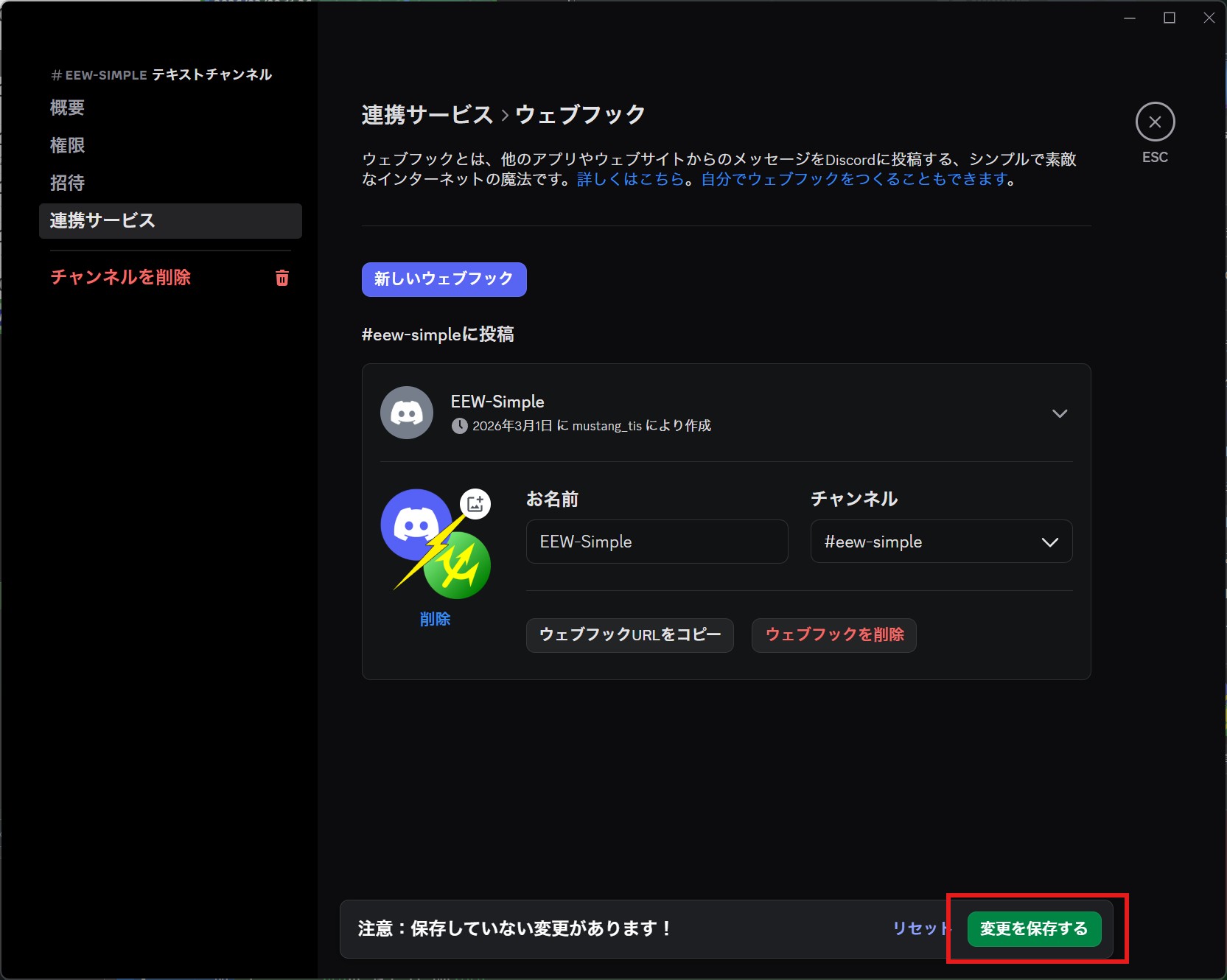Image resolution: width=1227 pixels, height=980 pixels.
Task: Close settings with the ESC circle icon
Action: click(x=1155, y=122)
